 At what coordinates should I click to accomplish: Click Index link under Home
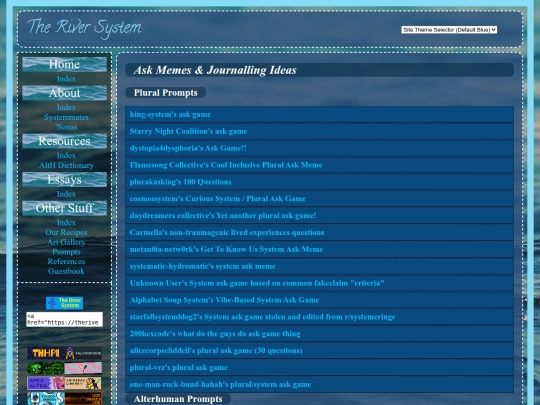click(66, 79)
